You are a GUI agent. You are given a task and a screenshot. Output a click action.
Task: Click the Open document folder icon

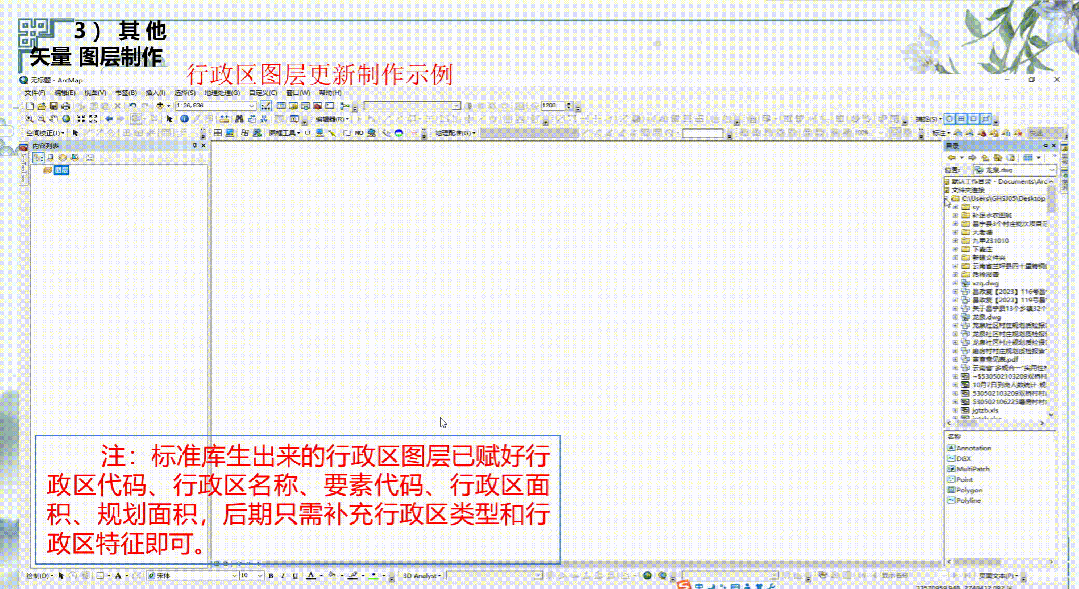click(x=41, y=106)
